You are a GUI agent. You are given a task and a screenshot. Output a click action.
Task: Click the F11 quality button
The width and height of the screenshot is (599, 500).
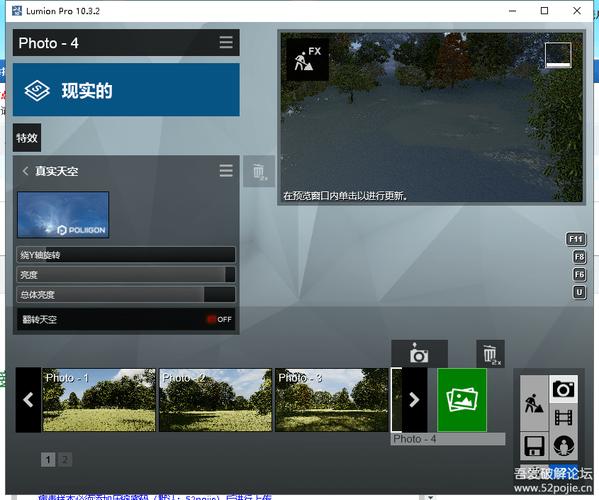pyautogui.click(x=576, y=239)
